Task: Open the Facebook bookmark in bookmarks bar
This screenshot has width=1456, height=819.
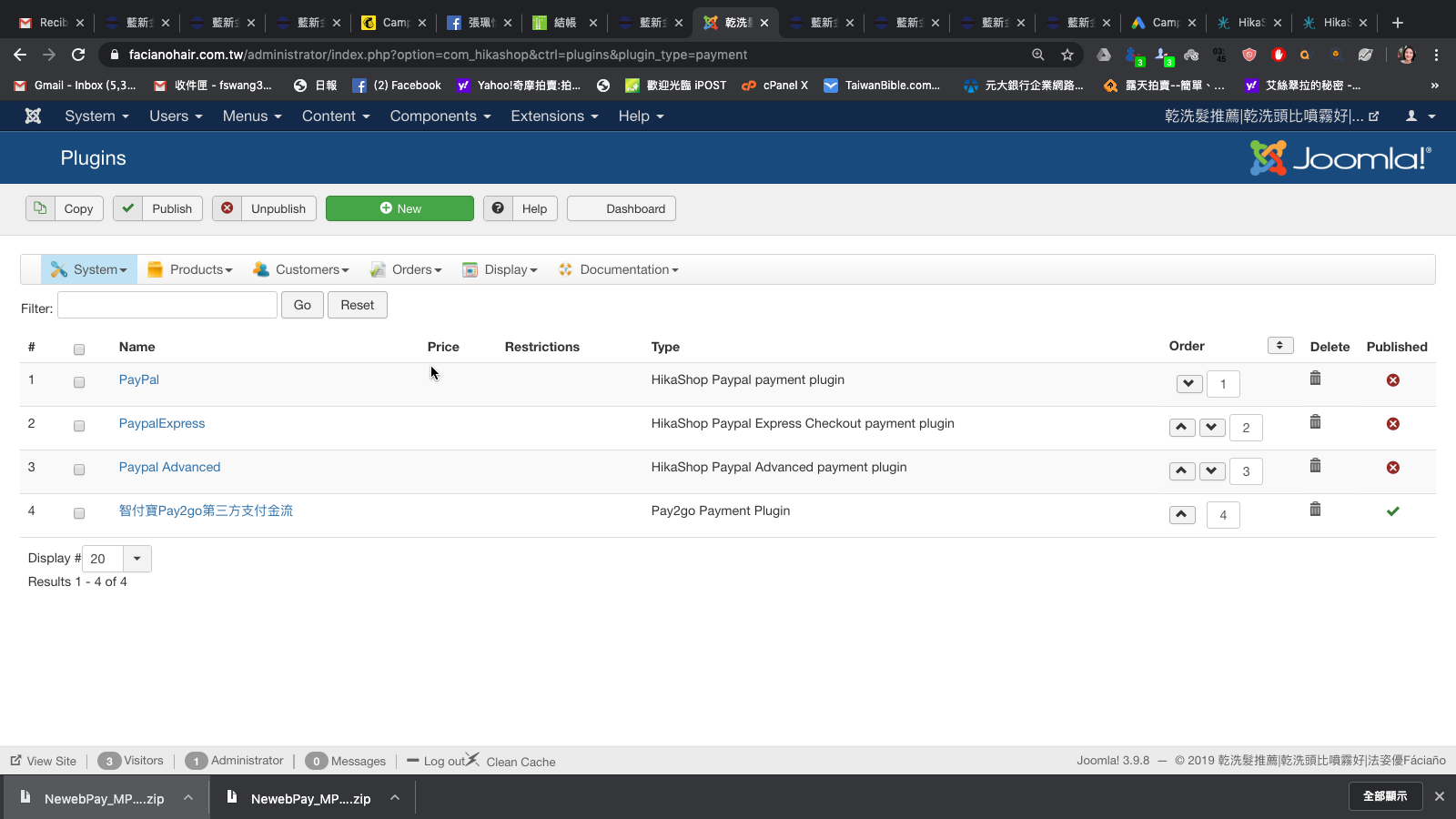Action: pos(397,86)
